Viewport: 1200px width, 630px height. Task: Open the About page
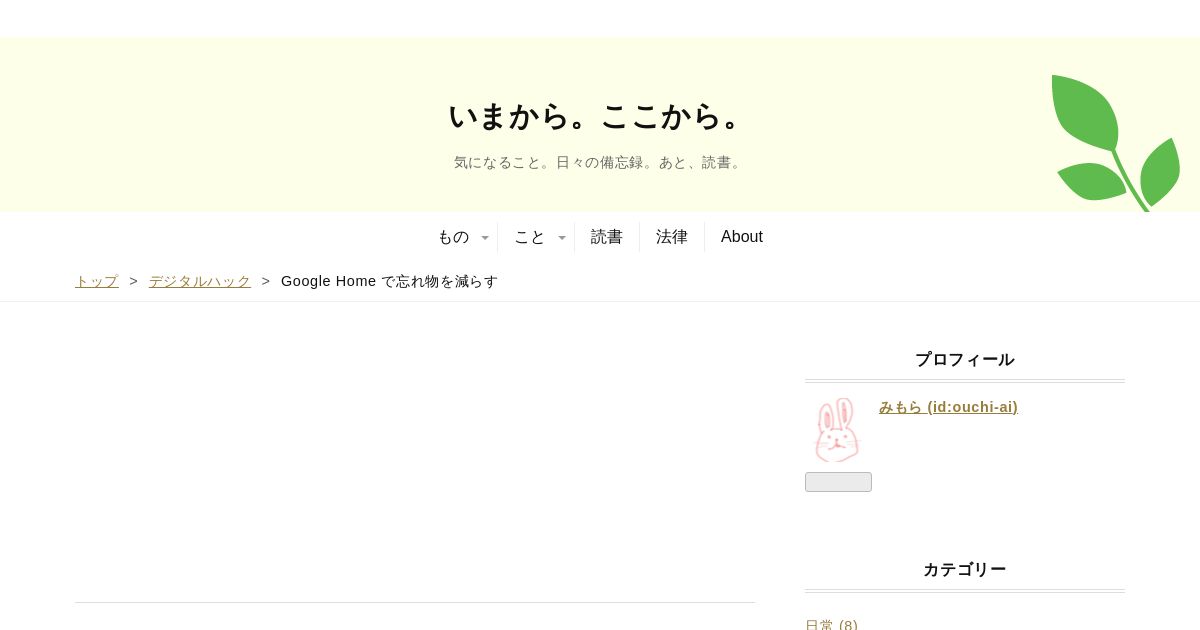pos(742,237)
